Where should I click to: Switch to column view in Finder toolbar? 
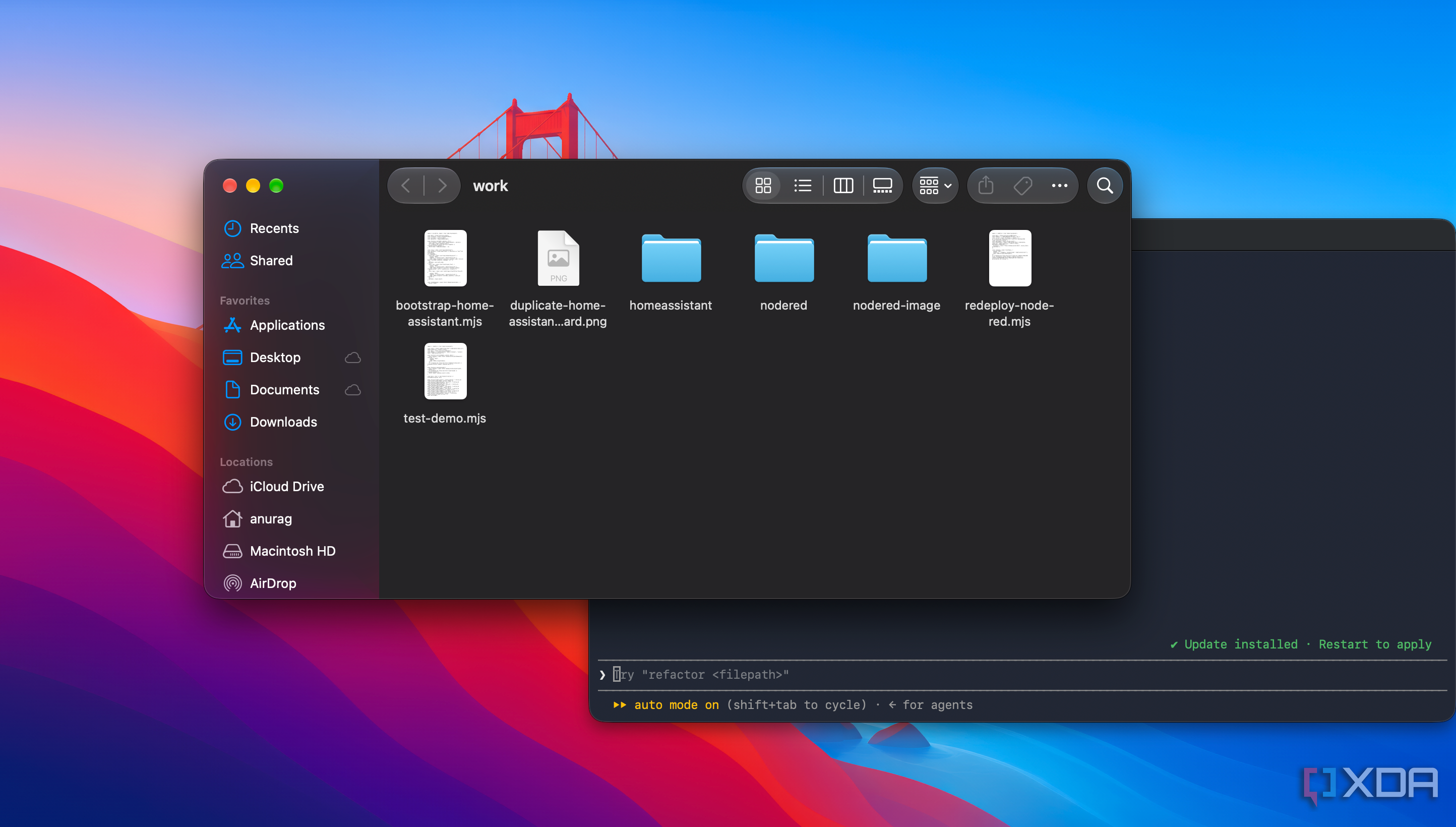(843, 186)
